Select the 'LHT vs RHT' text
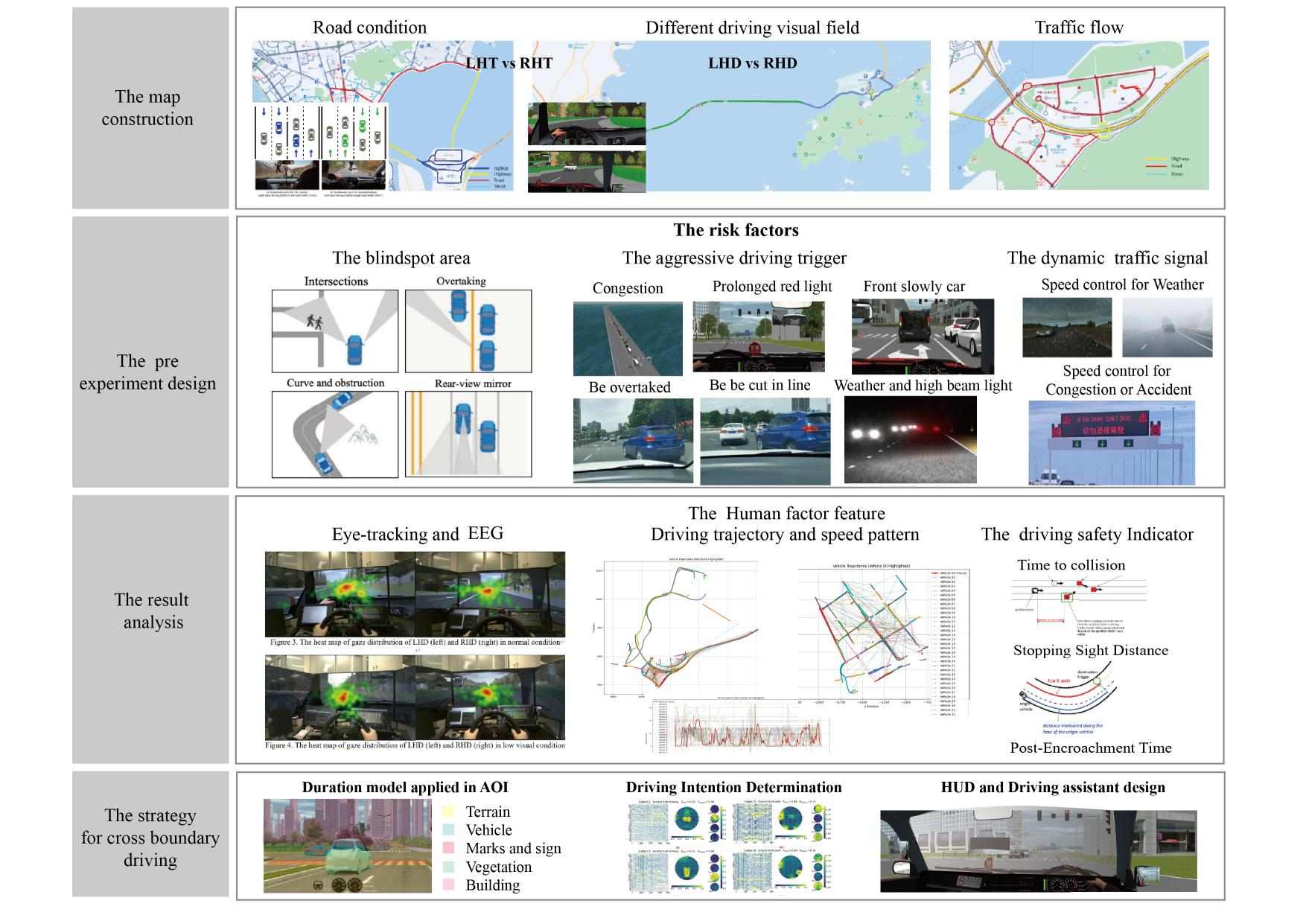This screenshot has height=924, width=1306. click(509, 63)
